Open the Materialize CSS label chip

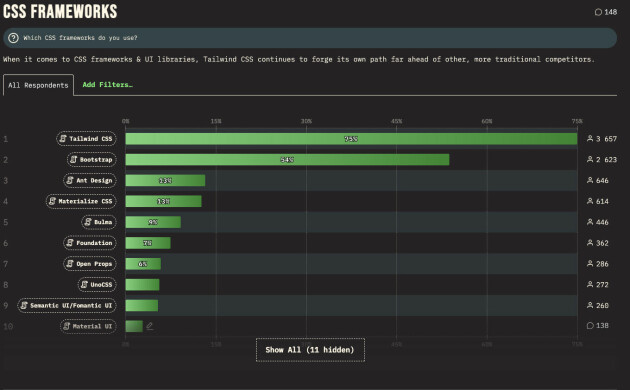[81, 201]
